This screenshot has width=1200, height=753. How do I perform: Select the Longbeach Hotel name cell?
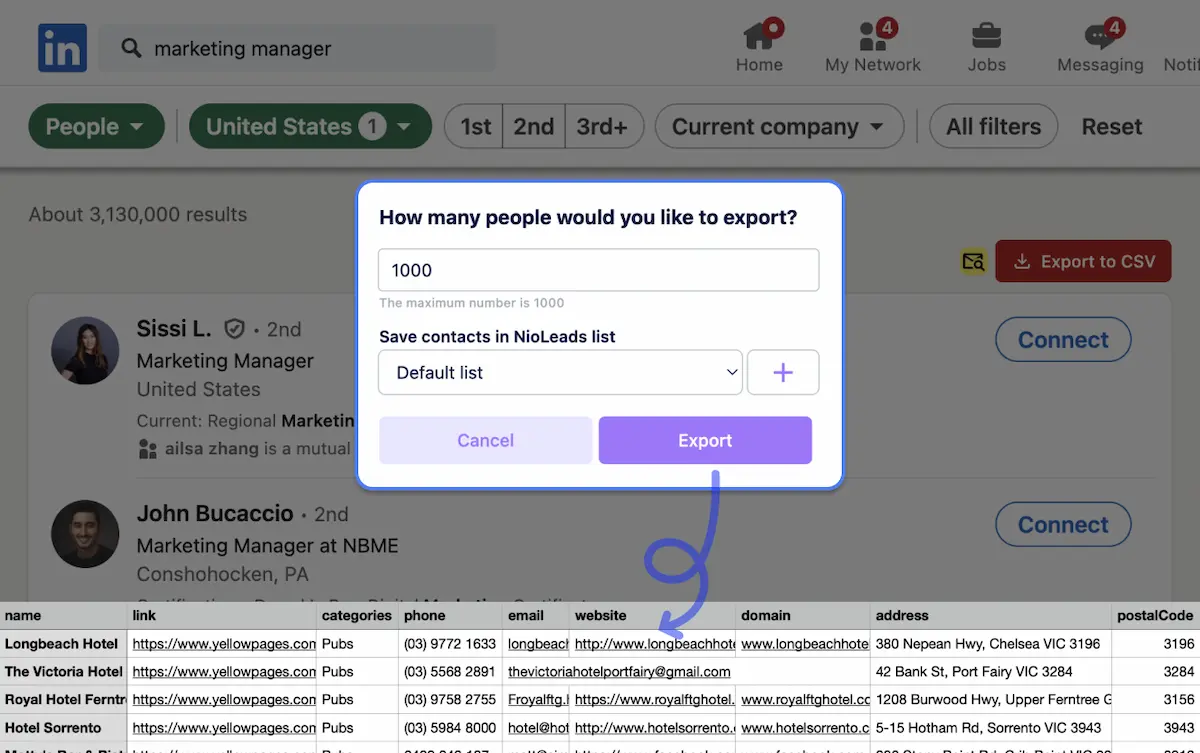click(65, 644)
